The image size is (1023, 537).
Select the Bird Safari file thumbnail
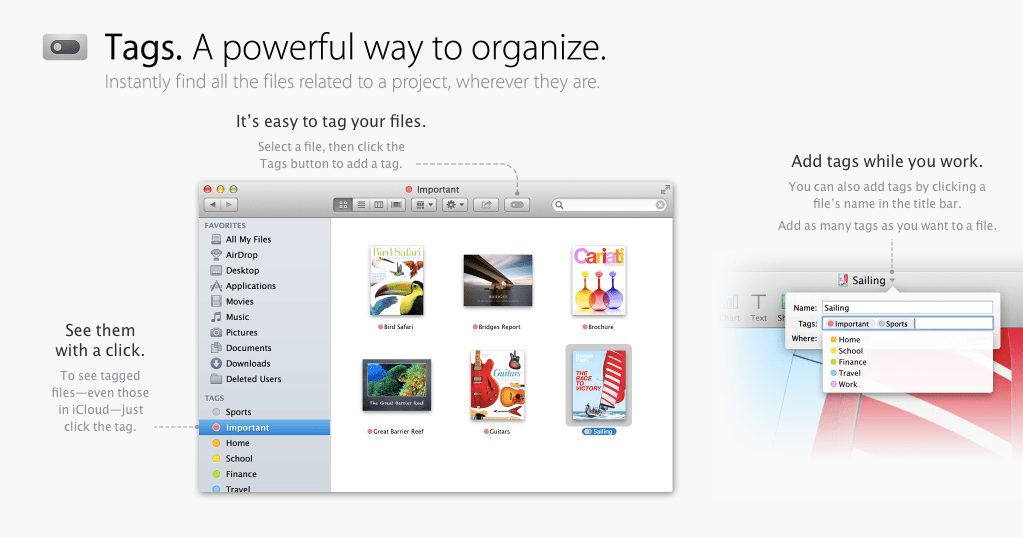397,281
